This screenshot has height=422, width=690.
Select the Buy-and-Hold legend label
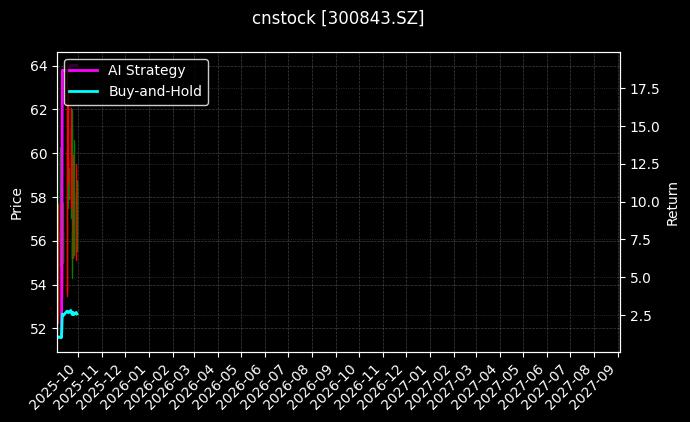click(155, 91)
